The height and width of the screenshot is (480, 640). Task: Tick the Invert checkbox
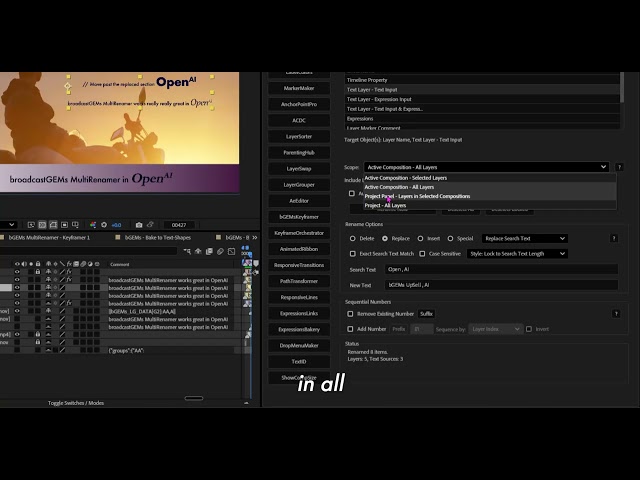[529, 329]
